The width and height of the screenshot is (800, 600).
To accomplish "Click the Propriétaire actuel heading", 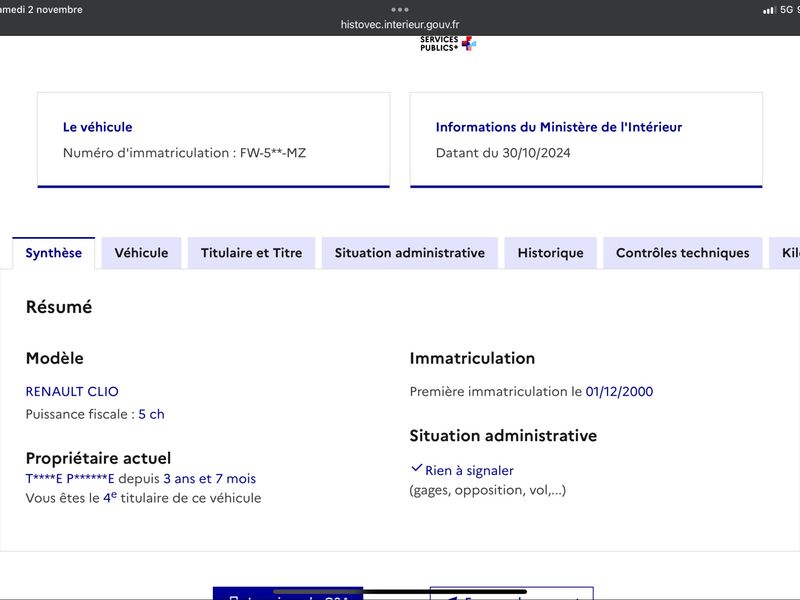I will (98, 458).
